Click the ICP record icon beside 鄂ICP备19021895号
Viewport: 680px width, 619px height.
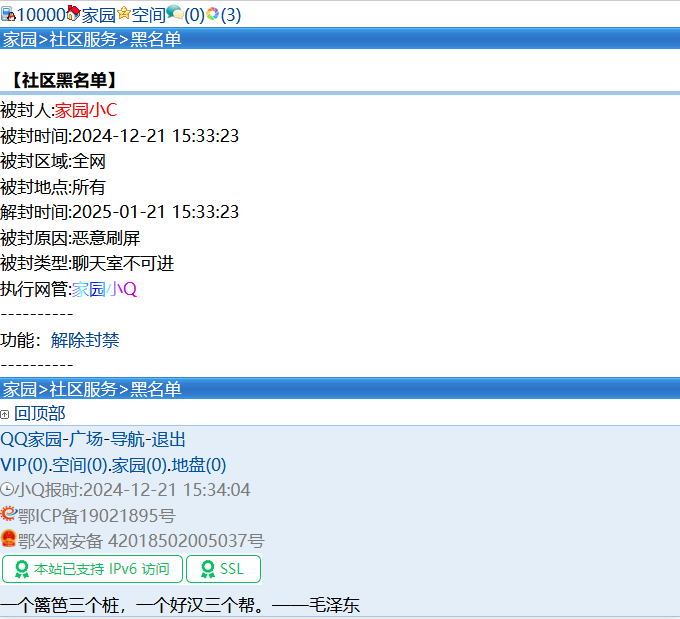click(9, 515)
